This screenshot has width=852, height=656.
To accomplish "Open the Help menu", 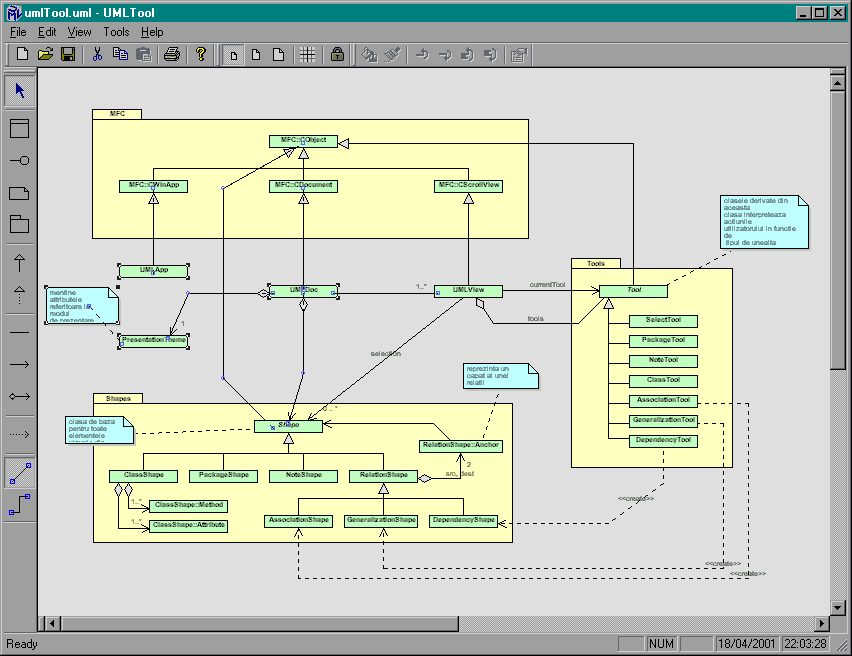I will pyautogui.click(x=152, y=32).
